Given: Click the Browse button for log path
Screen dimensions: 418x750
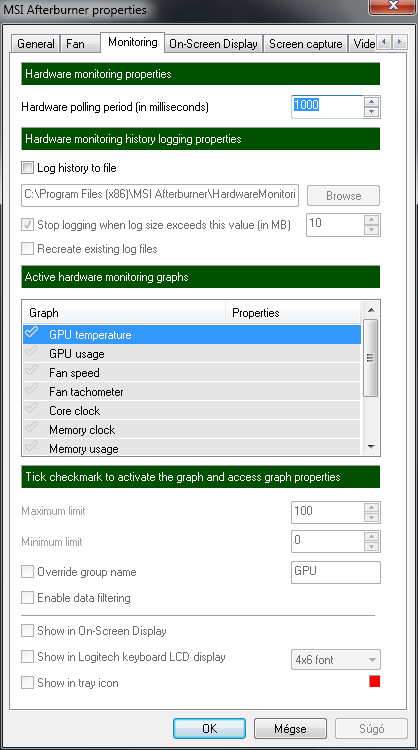Looking at the screenshot, I should click(343, 196).
